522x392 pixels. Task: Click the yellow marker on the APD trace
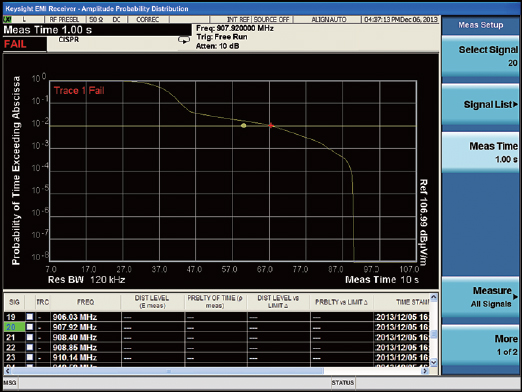pyautogui.click(x=244, y=125)
